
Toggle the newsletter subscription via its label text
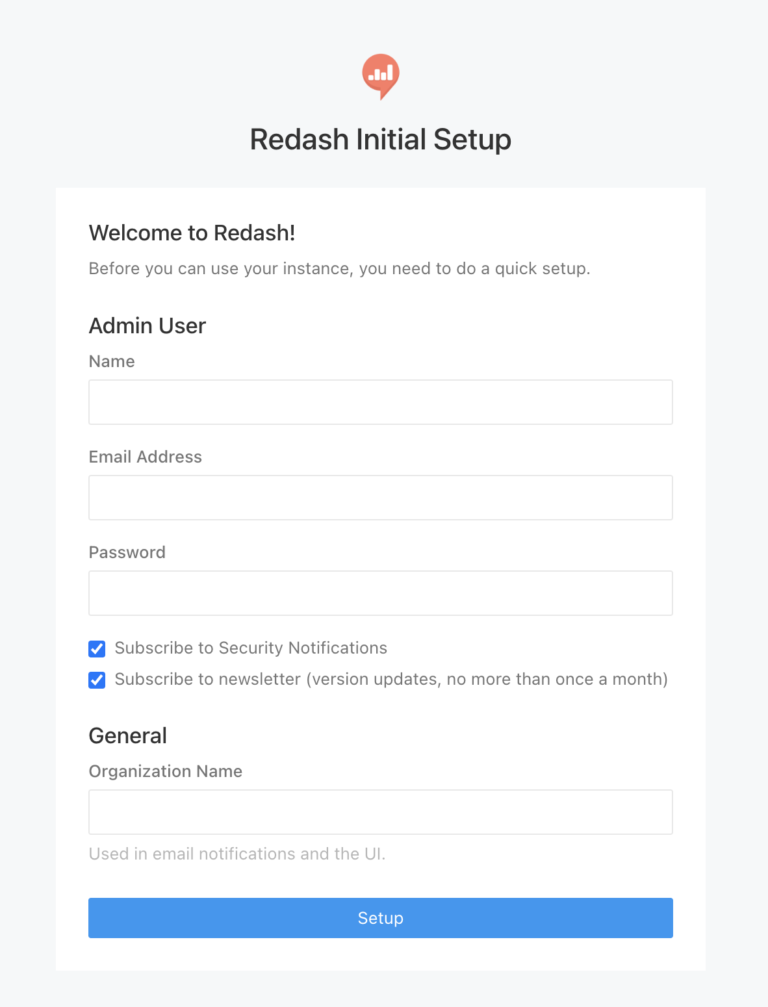(x=394, y=679)
